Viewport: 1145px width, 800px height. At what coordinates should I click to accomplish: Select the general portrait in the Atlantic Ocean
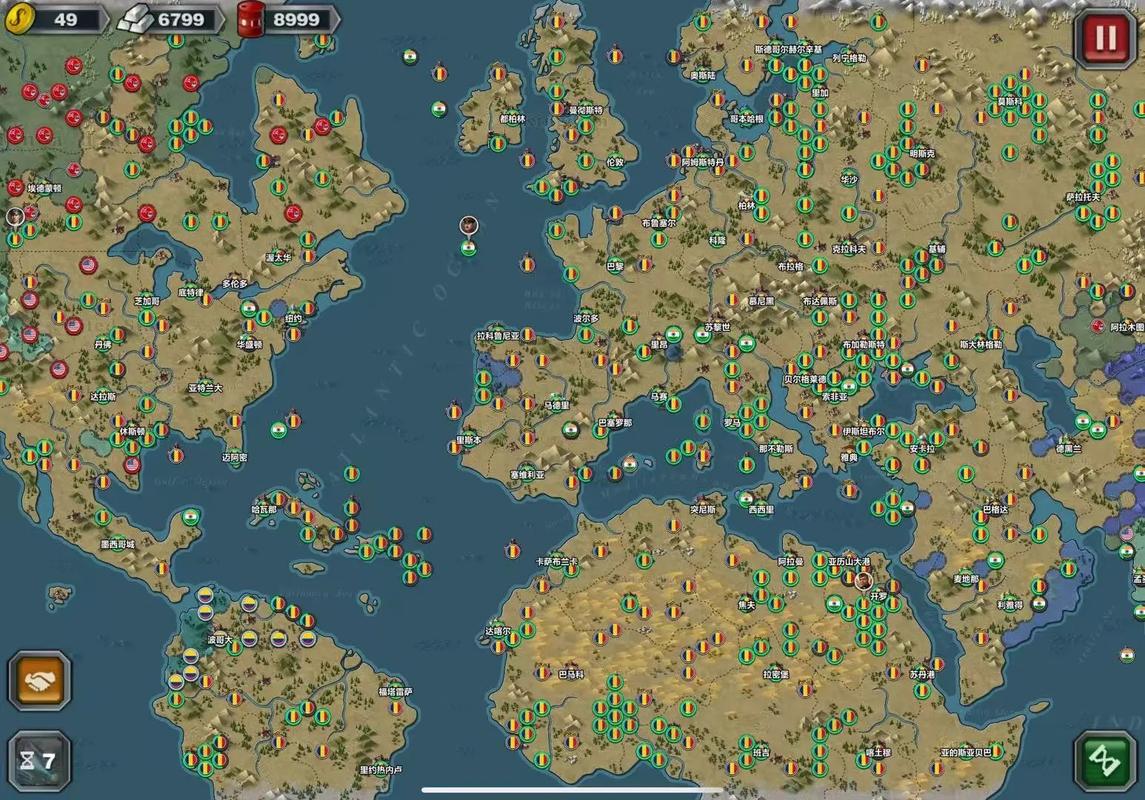click(469, 225)
